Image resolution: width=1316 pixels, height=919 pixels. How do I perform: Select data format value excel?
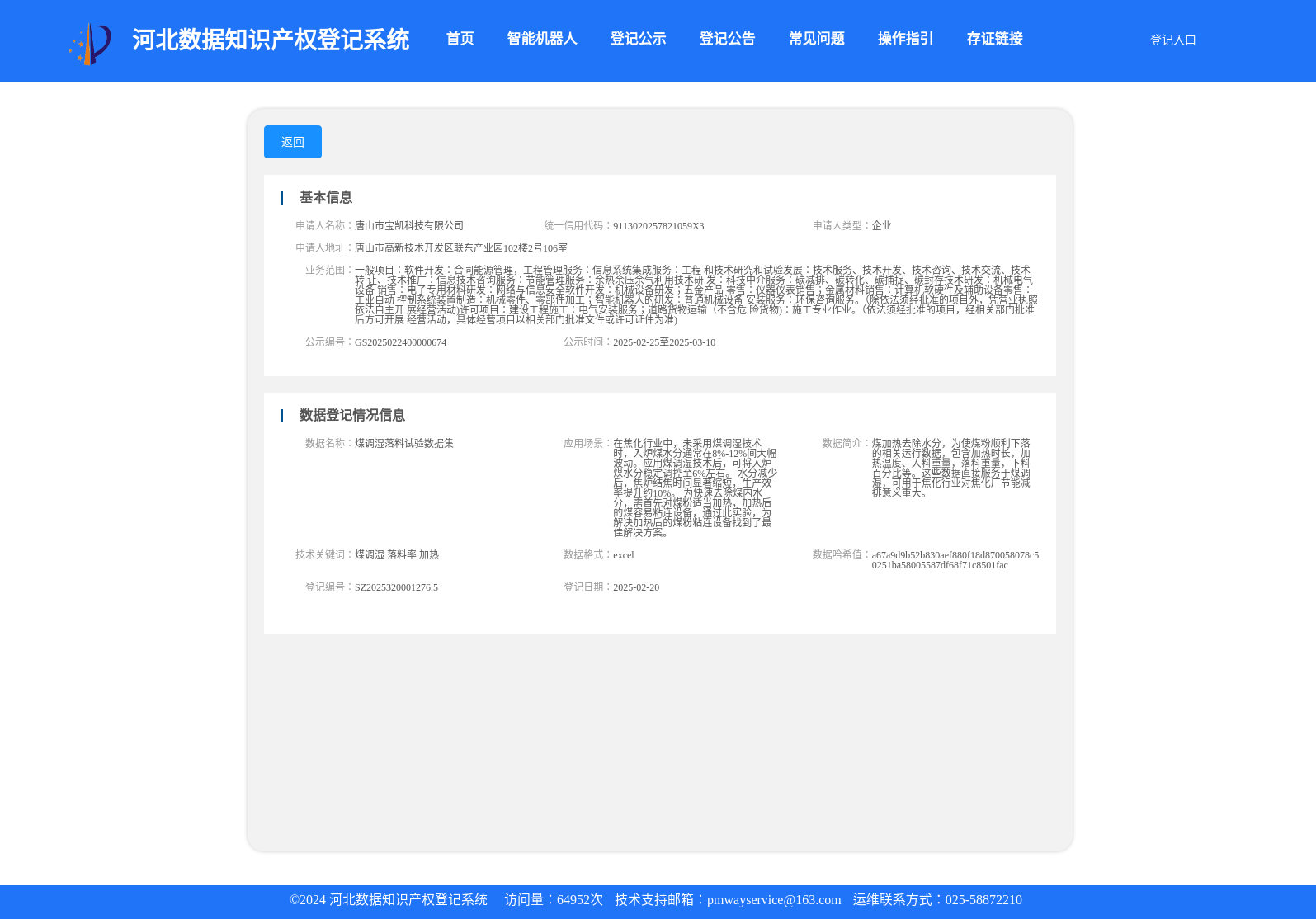[x=624, y=555]
